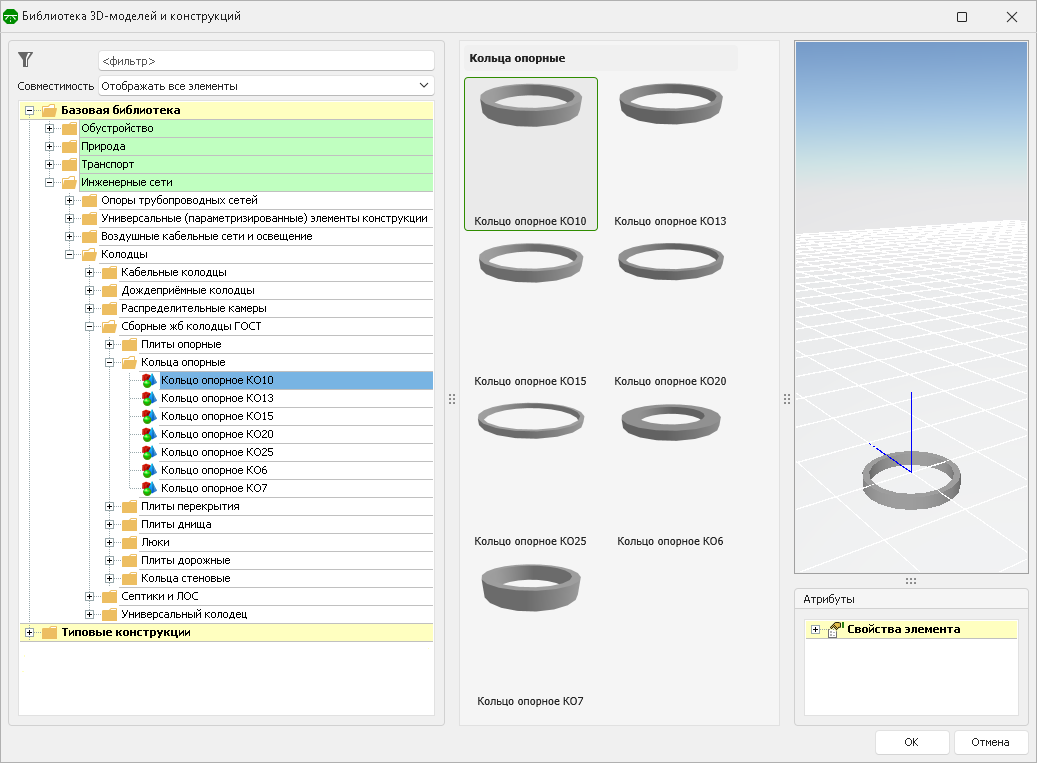The image size is (1037, 763).
Task: Click the КО13 3D-model icon in tree
Action: pos(149,398)
